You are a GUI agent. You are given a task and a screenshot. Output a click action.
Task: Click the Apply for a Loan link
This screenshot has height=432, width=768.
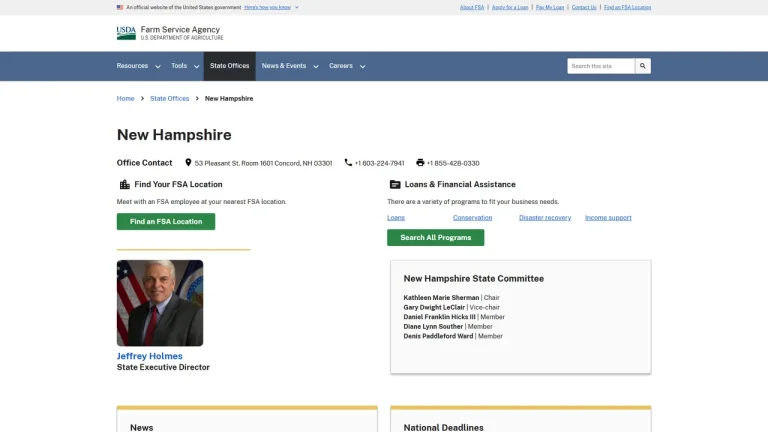point(510,7)
